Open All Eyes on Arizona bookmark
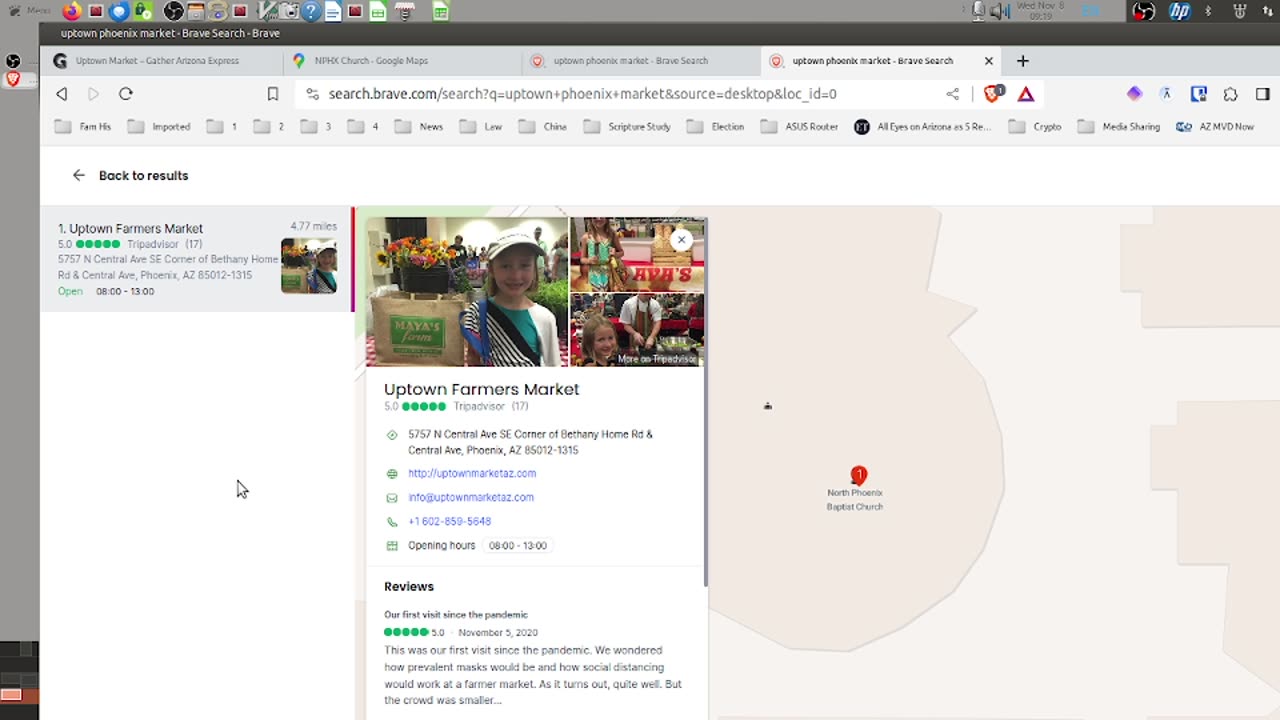Screen dimensions: 1280x720 (923, 127)
